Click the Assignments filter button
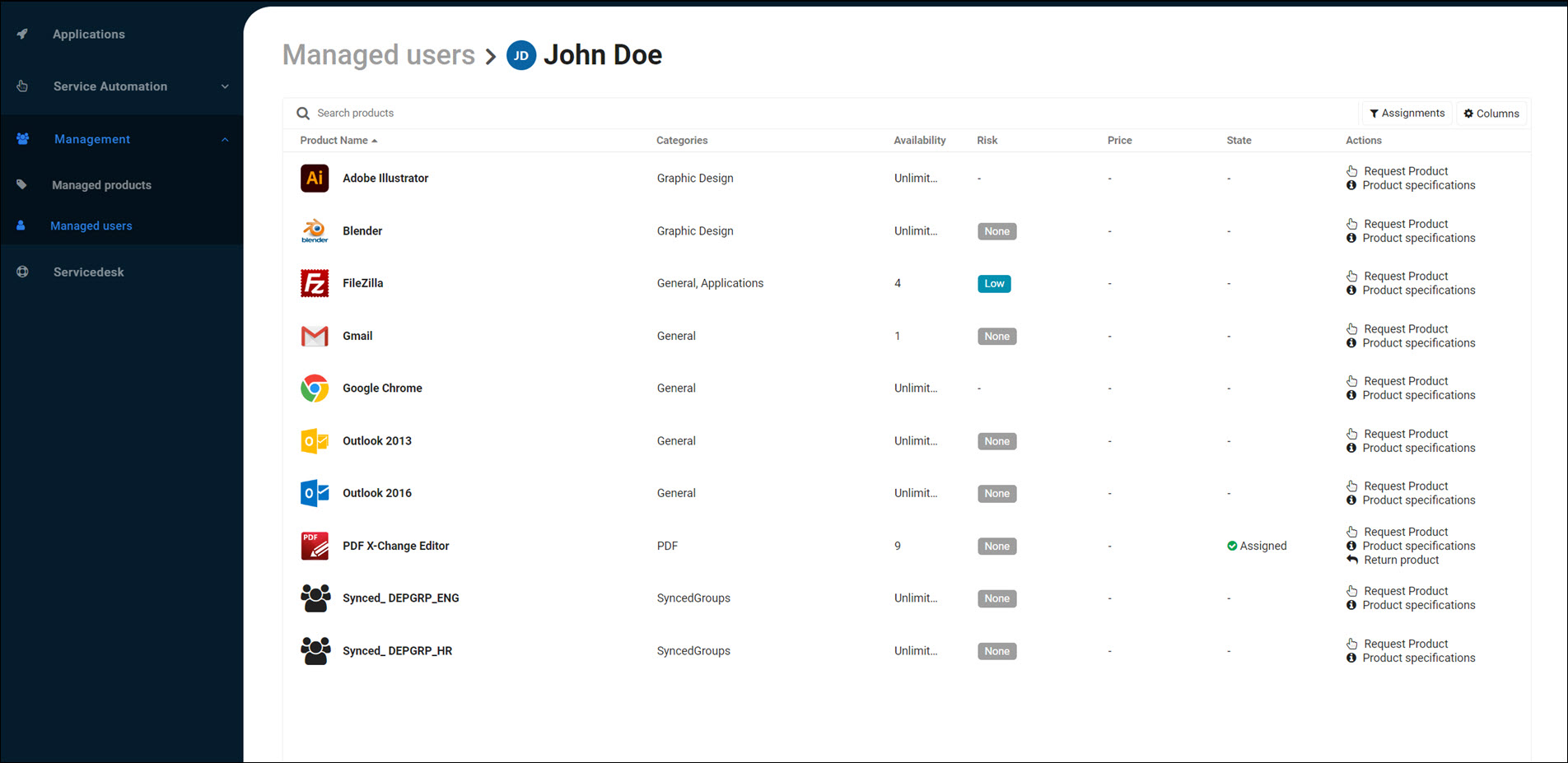 (x=1407, y=114)
